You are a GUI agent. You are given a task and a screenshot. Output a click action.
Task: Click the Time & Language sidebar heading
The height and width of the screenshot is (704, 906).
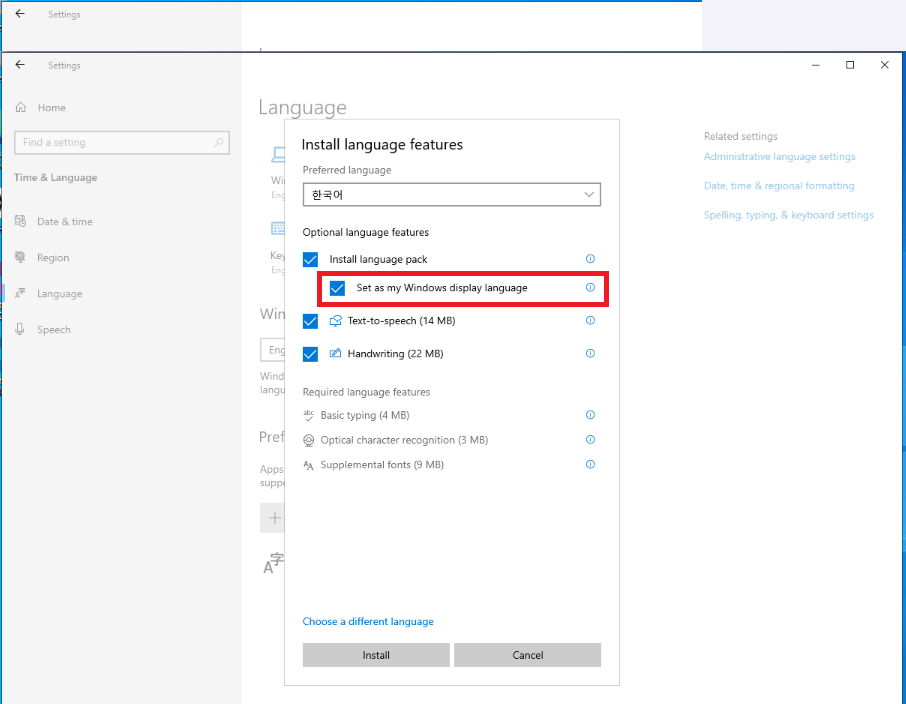55,177
